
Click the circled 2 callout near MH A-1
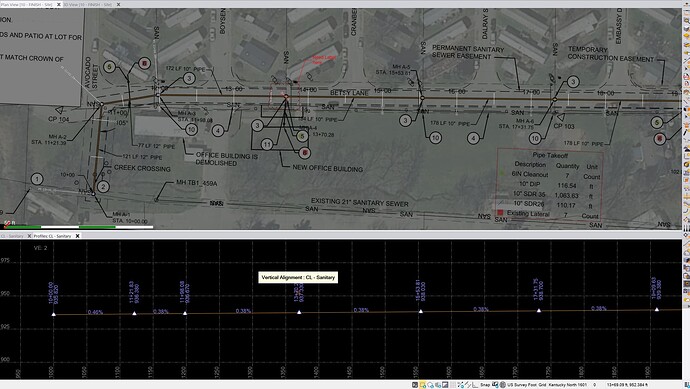click(103, 187)
